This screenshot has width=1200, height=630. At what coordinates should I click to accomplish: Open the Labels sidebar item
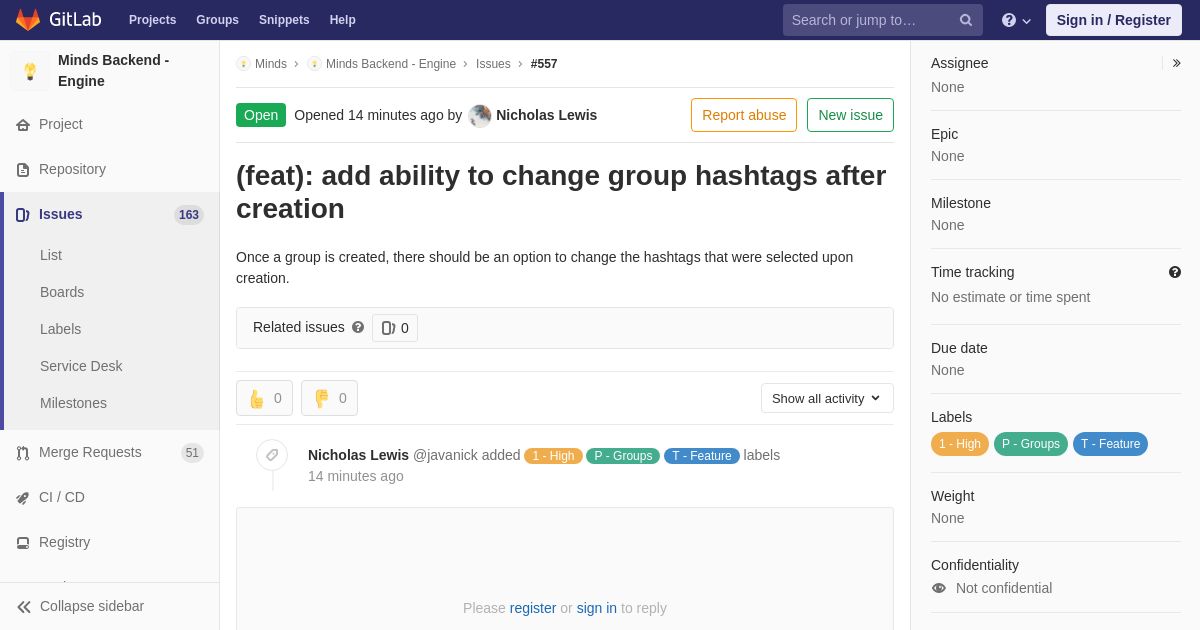(x=60, y=329)
